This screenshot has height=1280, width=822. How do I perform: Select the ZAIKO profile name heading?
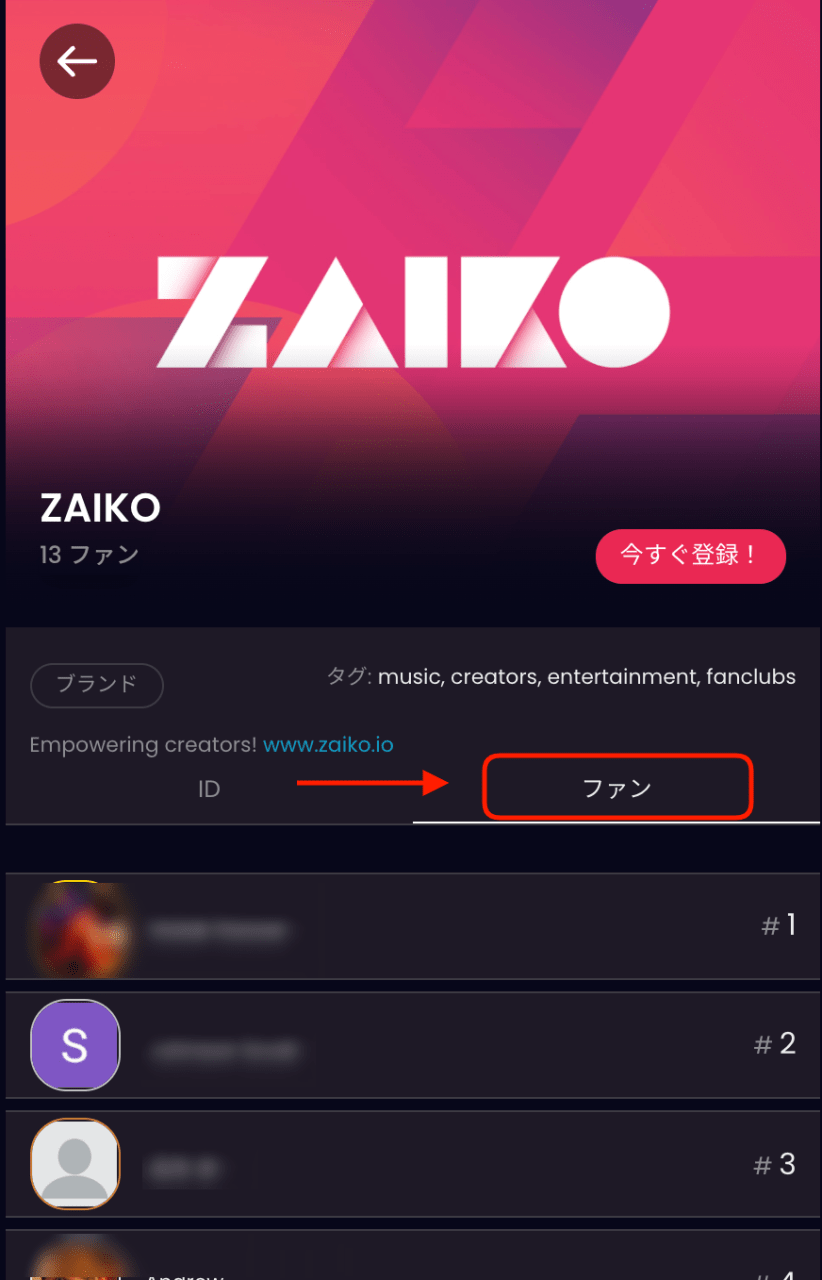[x=100, y=508]
